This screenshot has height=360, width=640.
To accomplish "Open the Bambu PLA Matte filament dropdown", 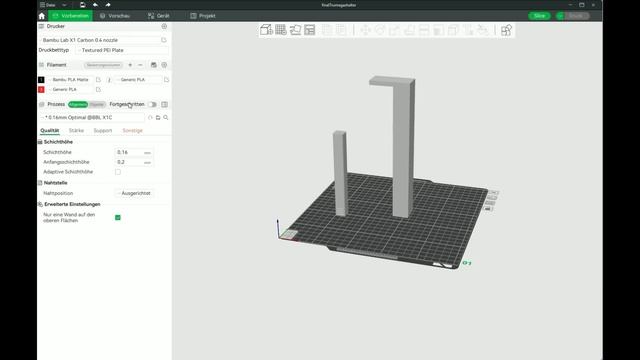I will pyautogui.click(x=71, y=80).
